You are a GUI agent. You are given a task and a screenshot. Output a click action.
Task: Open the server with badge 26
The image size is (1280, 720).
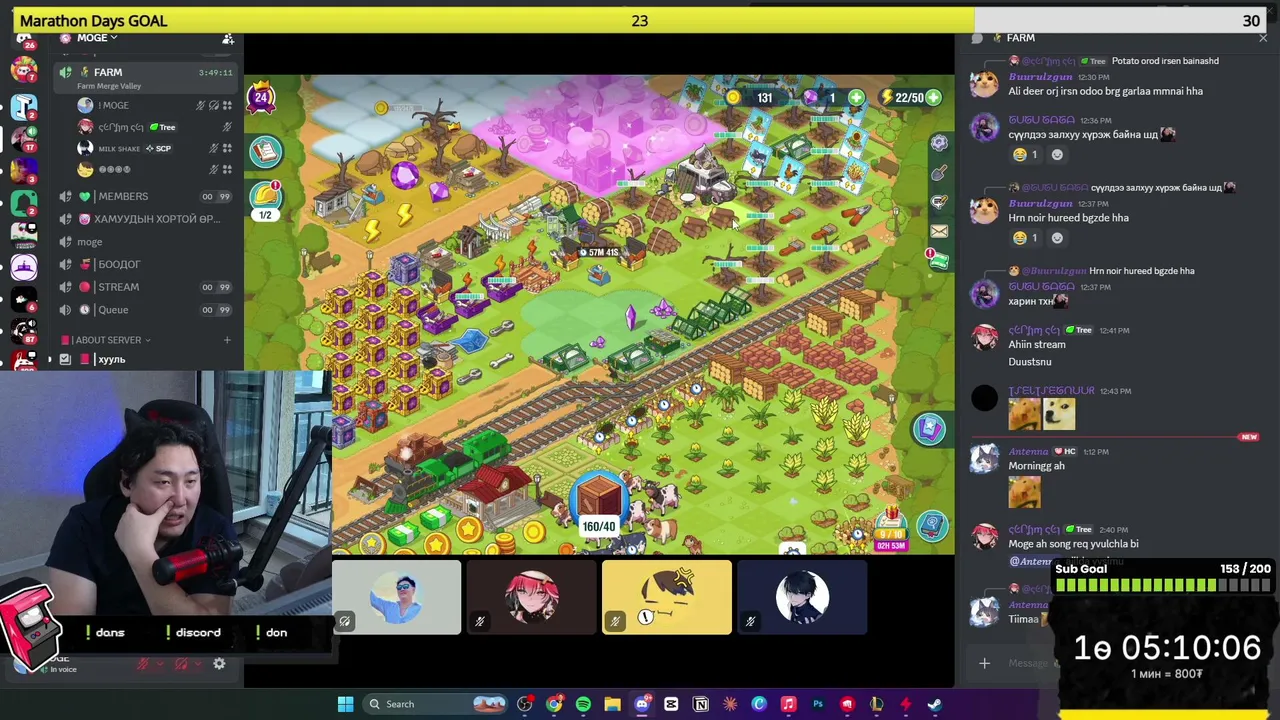click(x=24, y=40)
